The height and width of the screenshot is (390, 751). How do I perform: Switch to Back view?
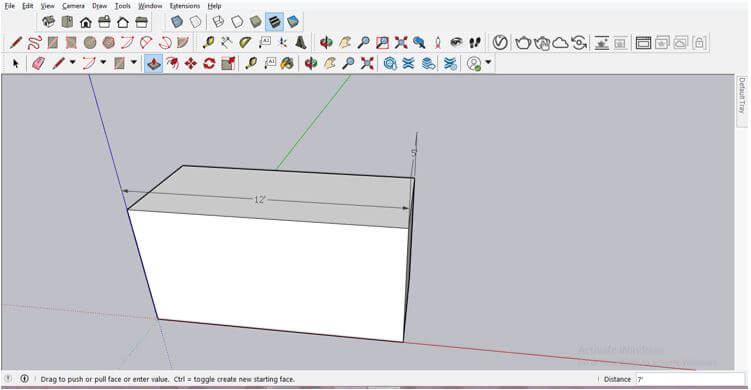click(123, 22)
